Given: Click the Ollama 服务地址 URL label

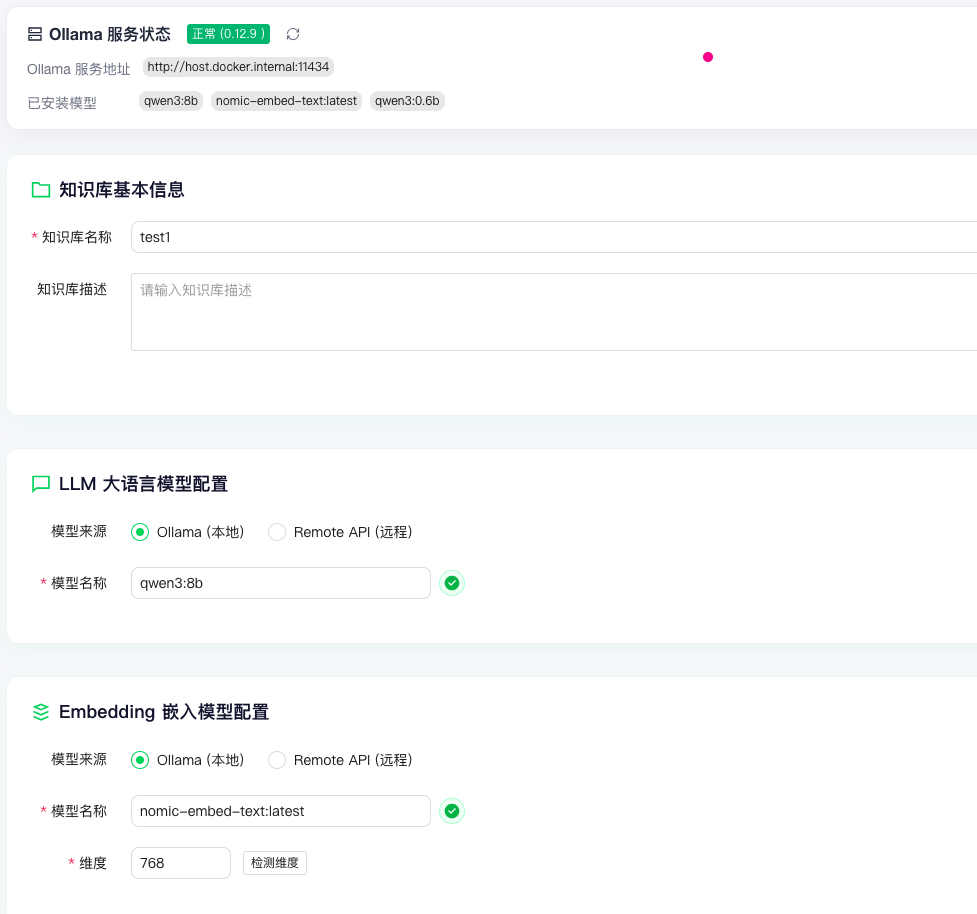Looking at the screenshot, I should coord(237,67).
